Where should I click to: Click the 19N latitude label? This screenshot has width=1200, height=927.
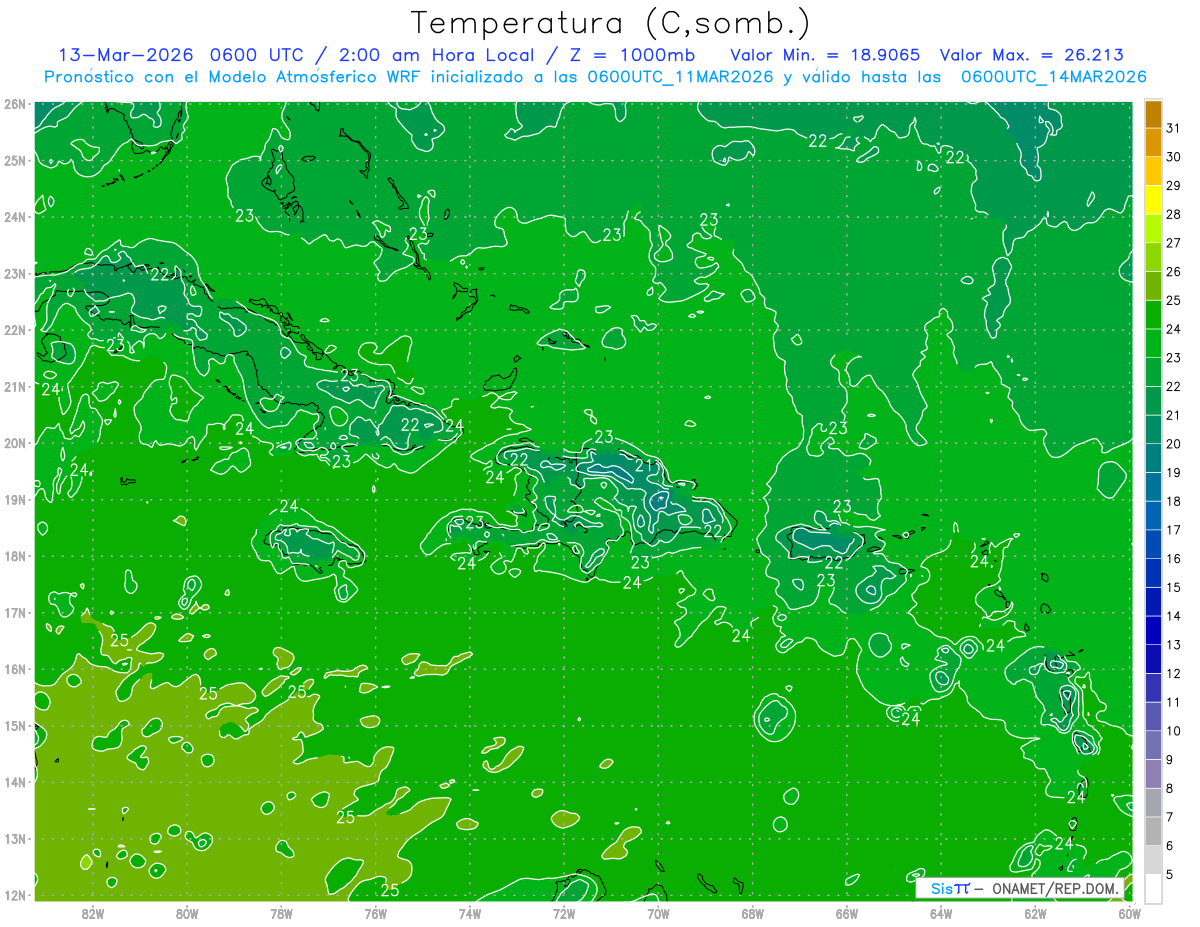pos(14,499)
